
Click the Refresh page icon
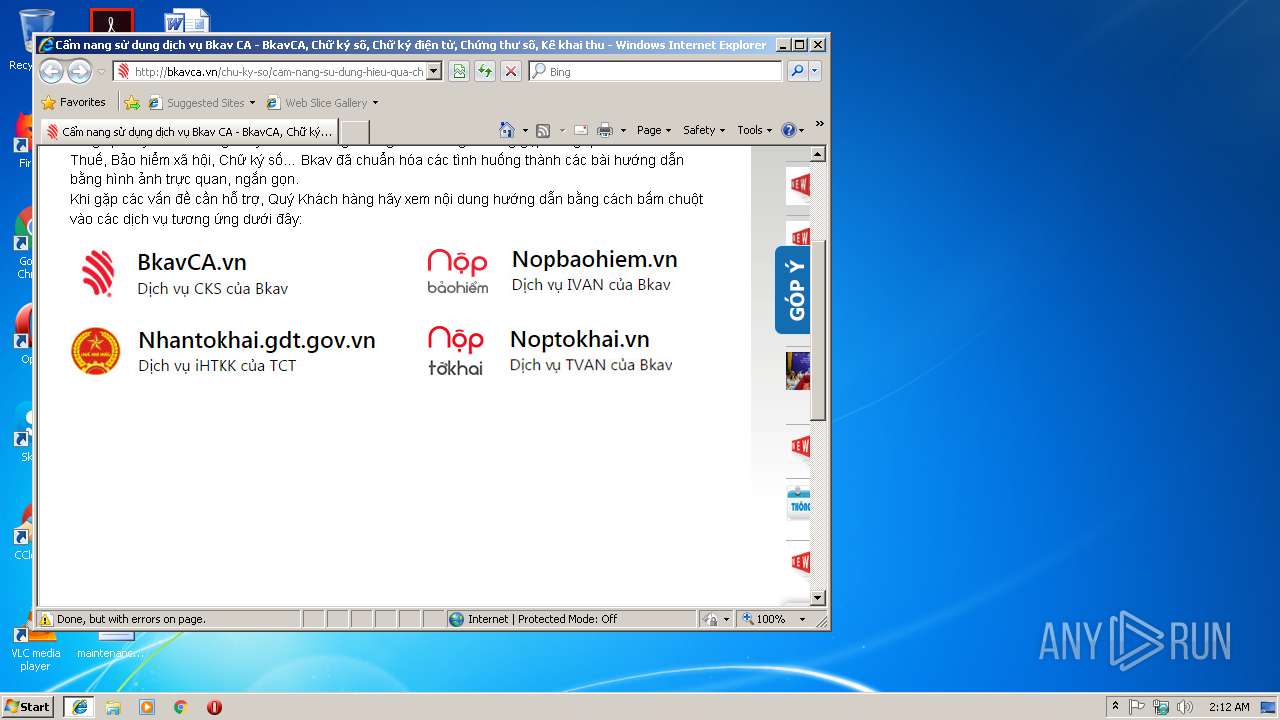[x=485, y=71]
